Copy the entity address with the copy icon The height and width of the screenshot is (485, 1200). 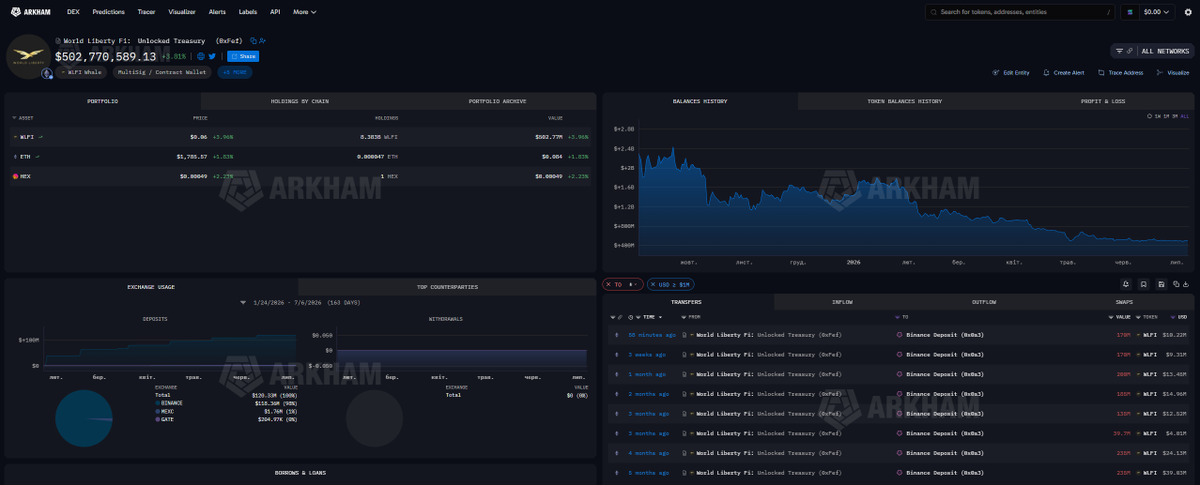(x=254, y=41)
